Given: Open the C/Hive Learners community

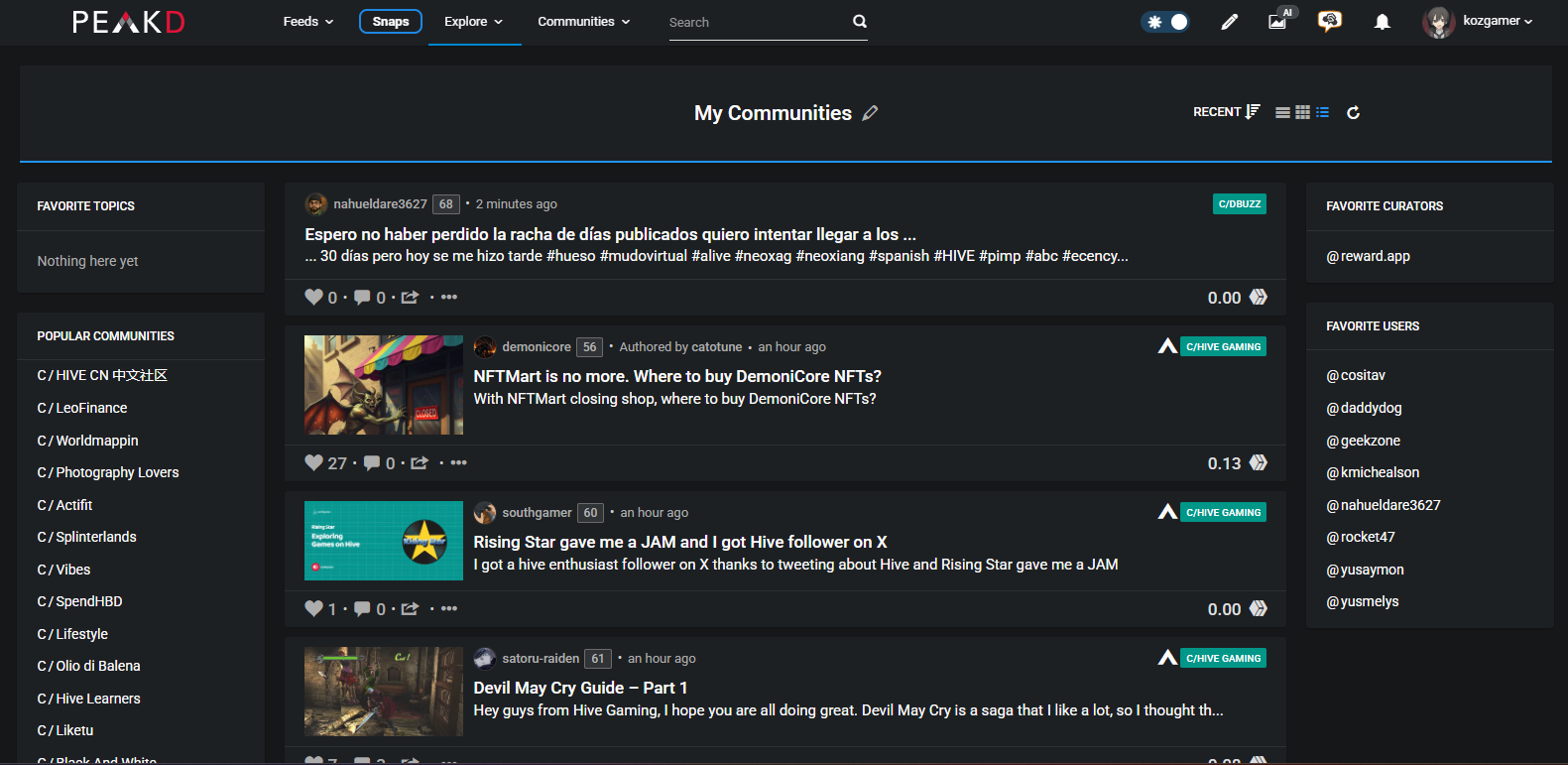Looking at the screenshot, I should pos(88,699).
